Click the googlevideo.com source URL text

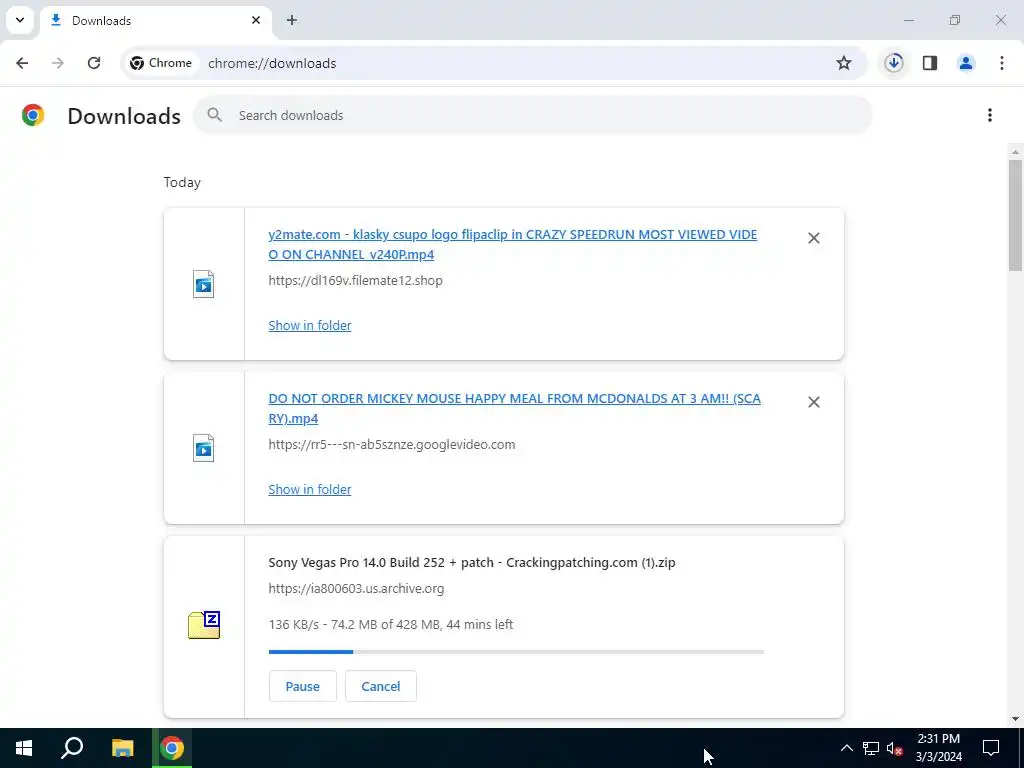pyautogui.click(x=392, y=444)
